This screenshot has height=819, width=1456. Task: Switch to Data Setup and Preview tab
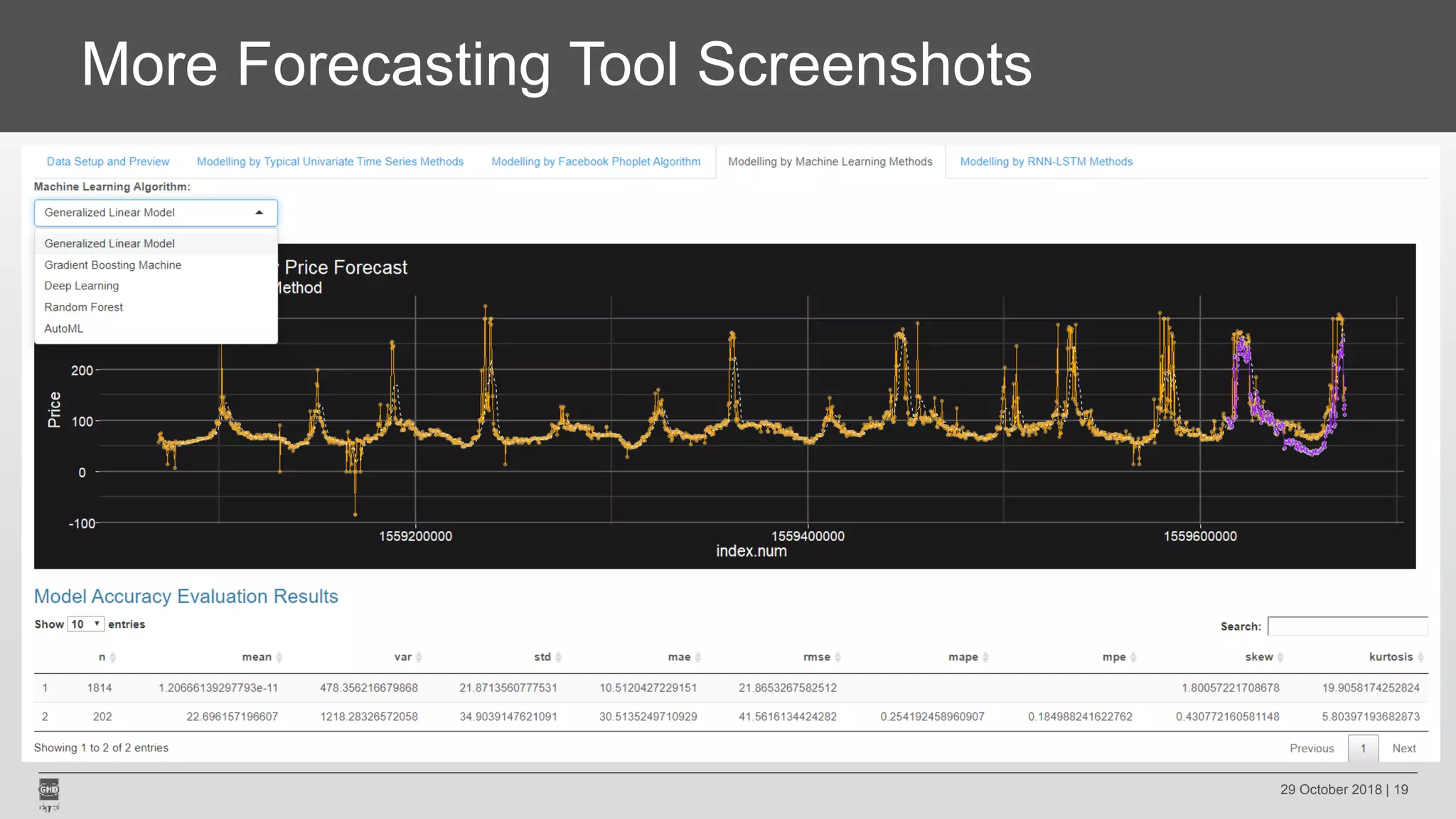pos(108,162)
